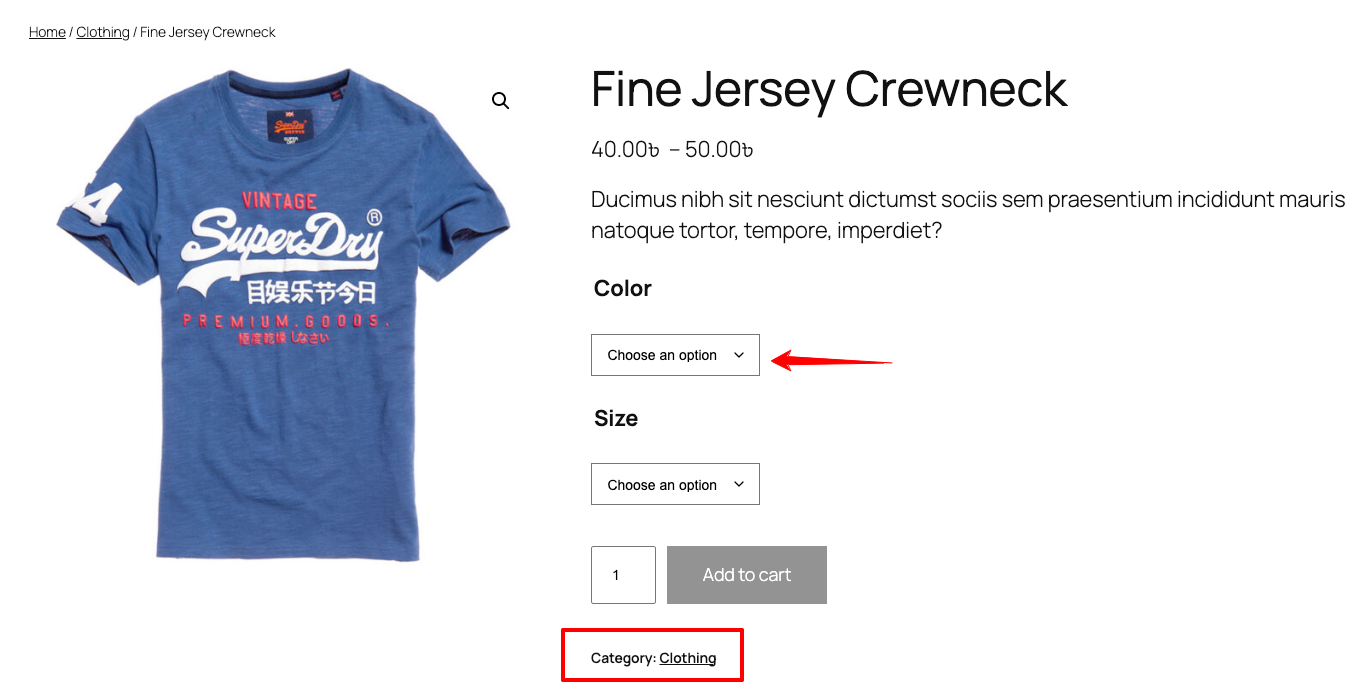
Task: Open the Clothing category link near bottom
Action: pos(688,657)
